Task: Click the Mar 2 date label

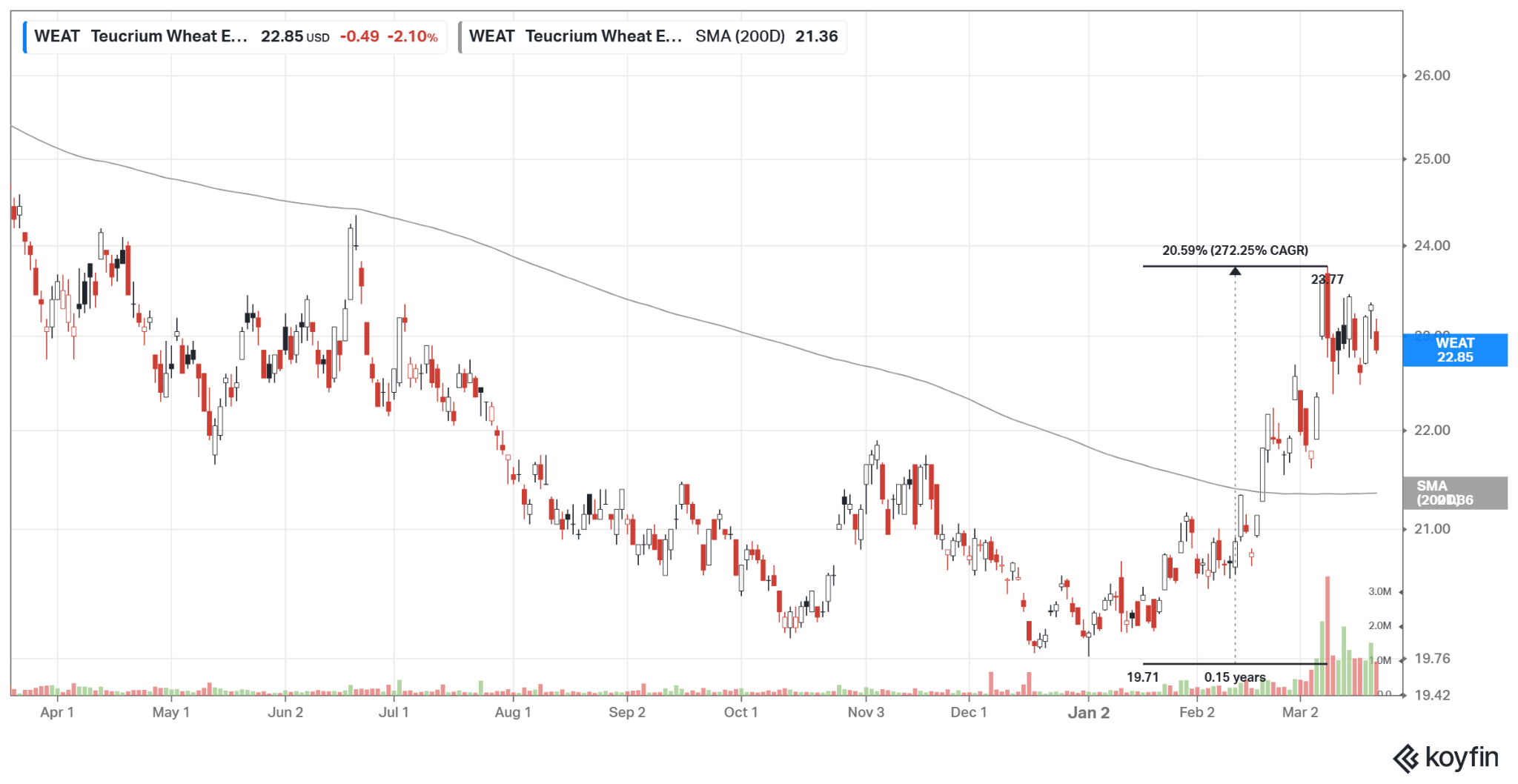Action: click(1301, 712)
